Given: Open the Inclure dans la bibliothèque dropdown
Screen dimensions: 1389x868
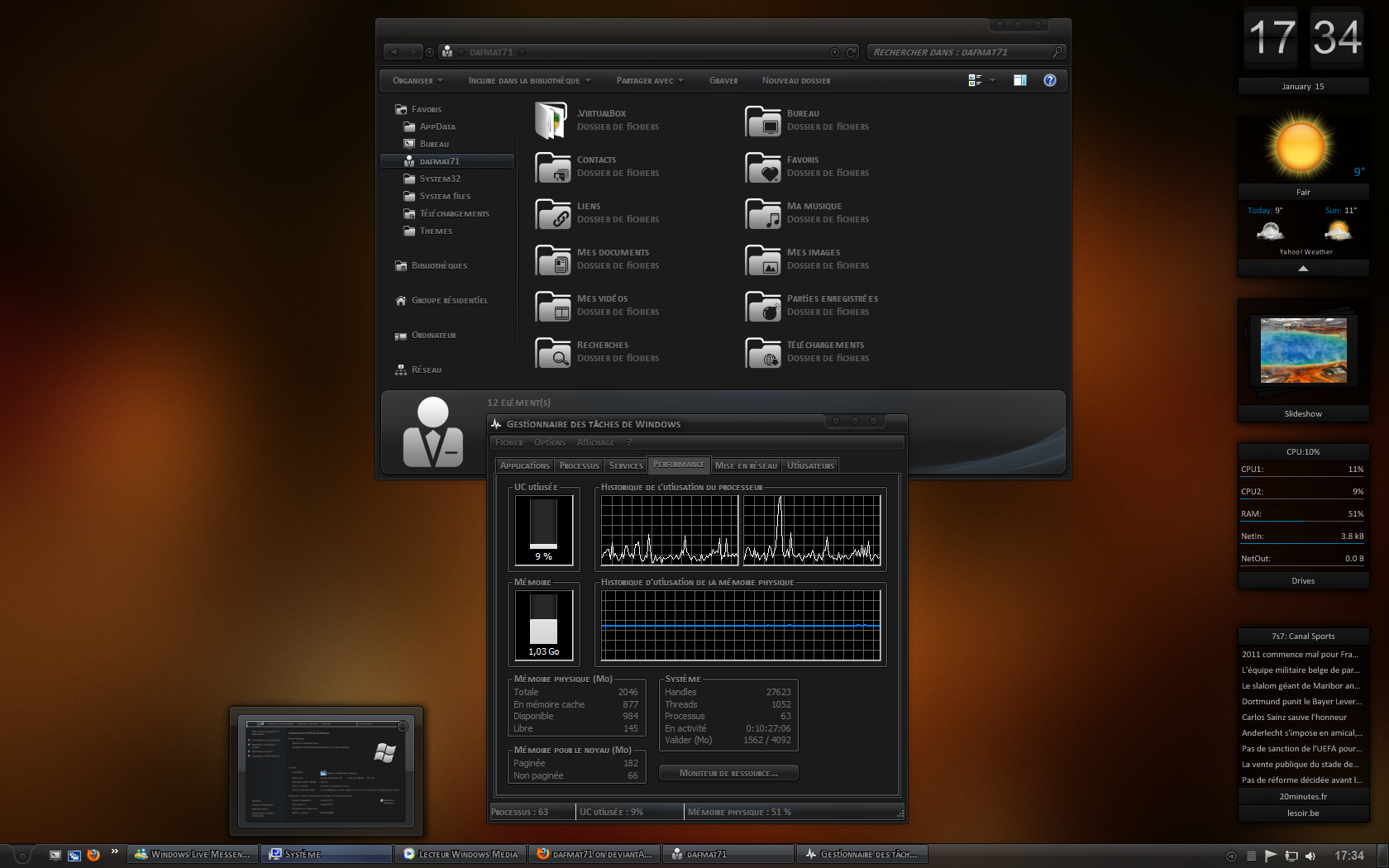Looking at the screenshot, I should pos(529,80).
